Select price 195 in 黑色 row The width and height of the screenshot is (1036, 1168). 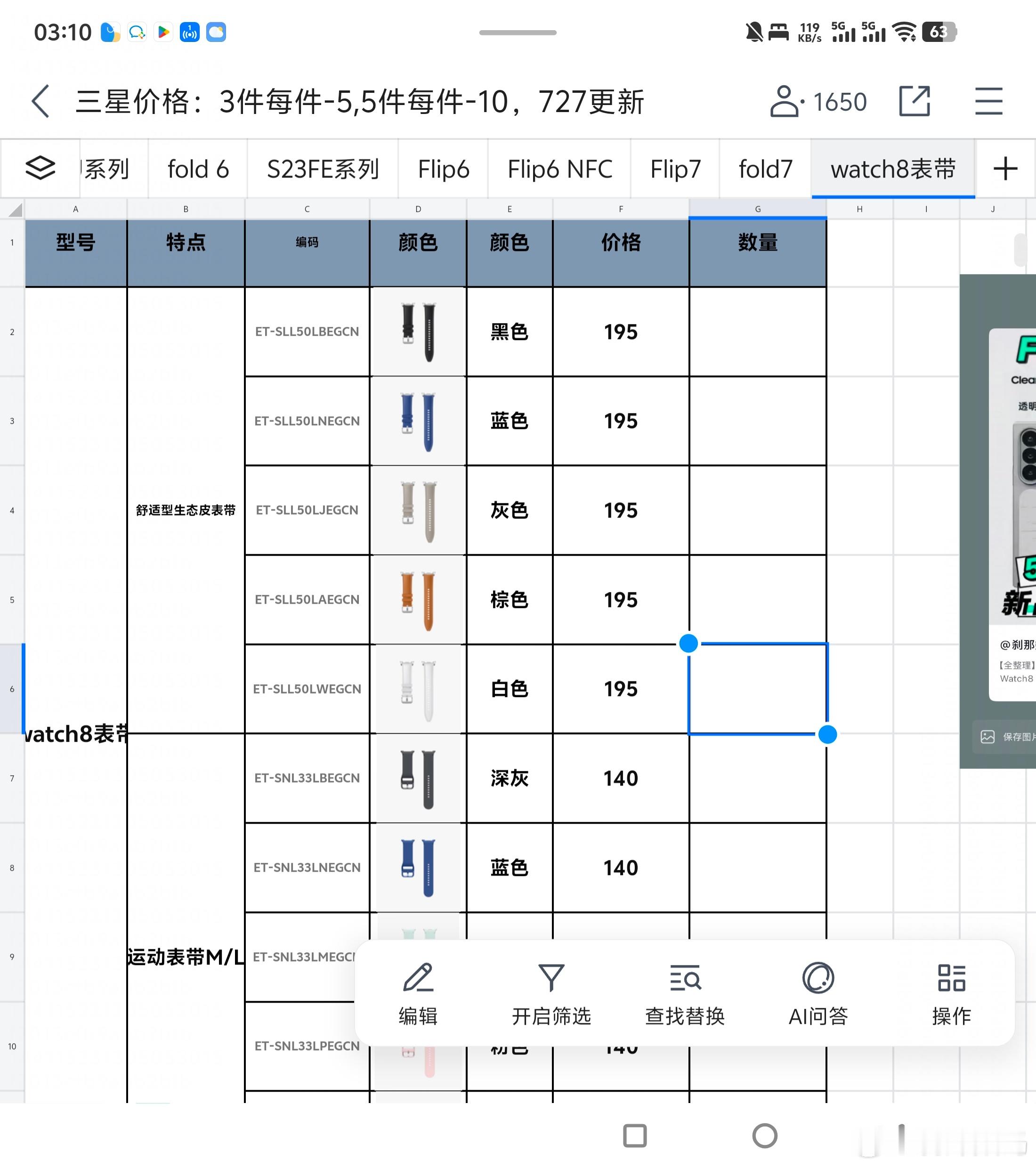pyautogui.click(x=621, y=332)
